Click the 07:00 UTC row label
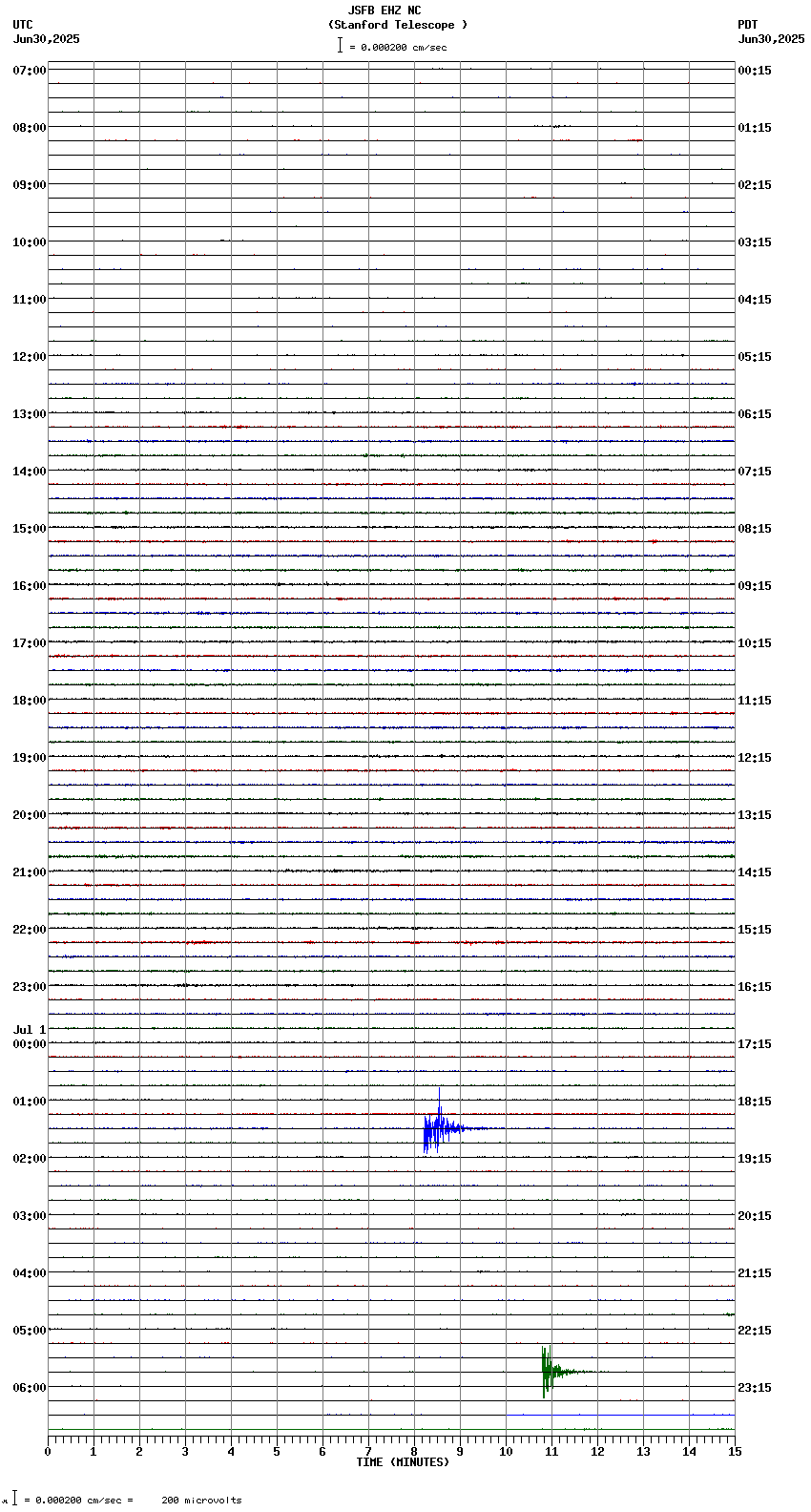811x1512 pixels. (x=30, y=71)
